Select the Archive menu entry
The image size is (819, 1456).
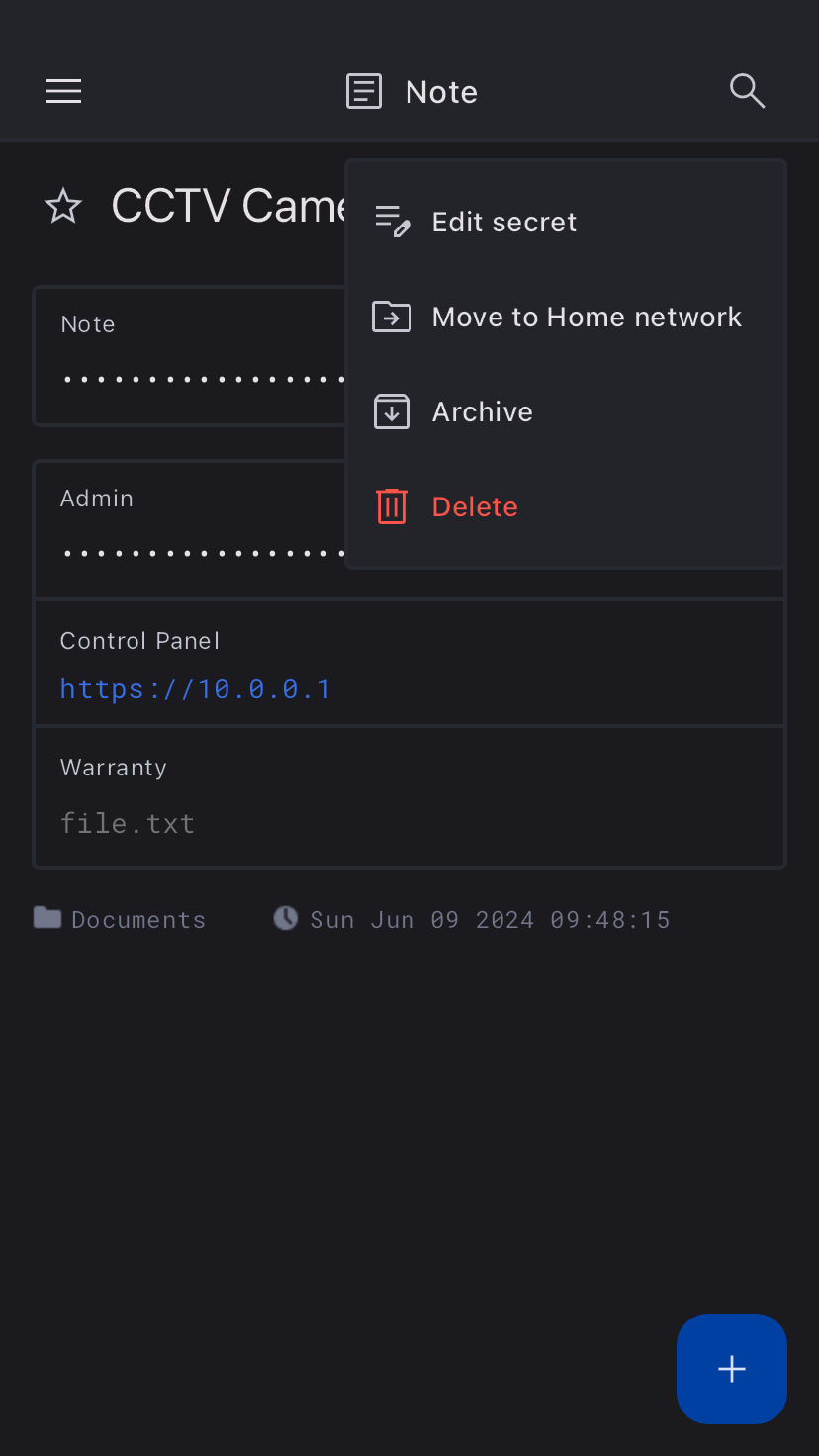coord(483,411)
